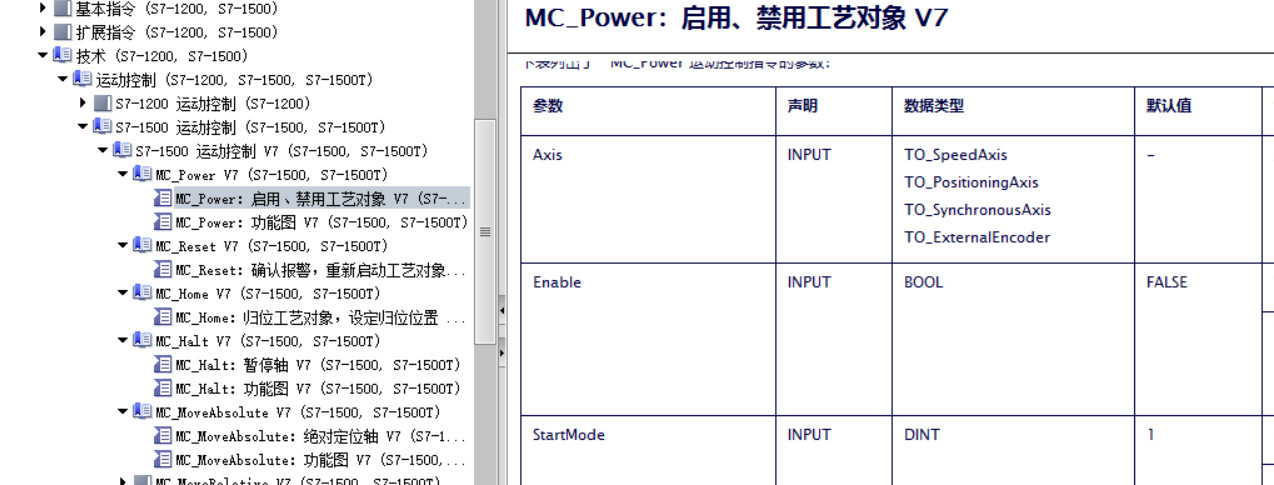This screenshot has width=1274, height=485.
Task: Collapse the MC_Reset V7 node
Action: [x=122, y=246]
